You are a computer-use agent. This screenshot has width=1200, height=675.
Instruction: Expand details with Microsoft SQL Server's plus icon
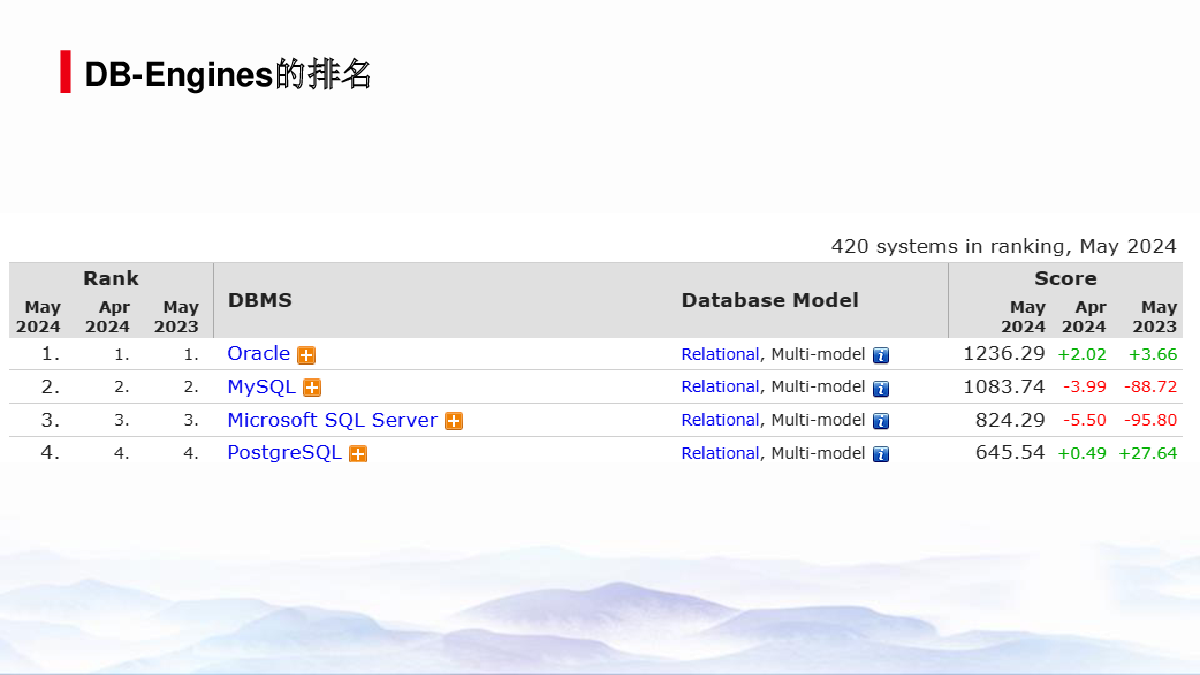454,421
